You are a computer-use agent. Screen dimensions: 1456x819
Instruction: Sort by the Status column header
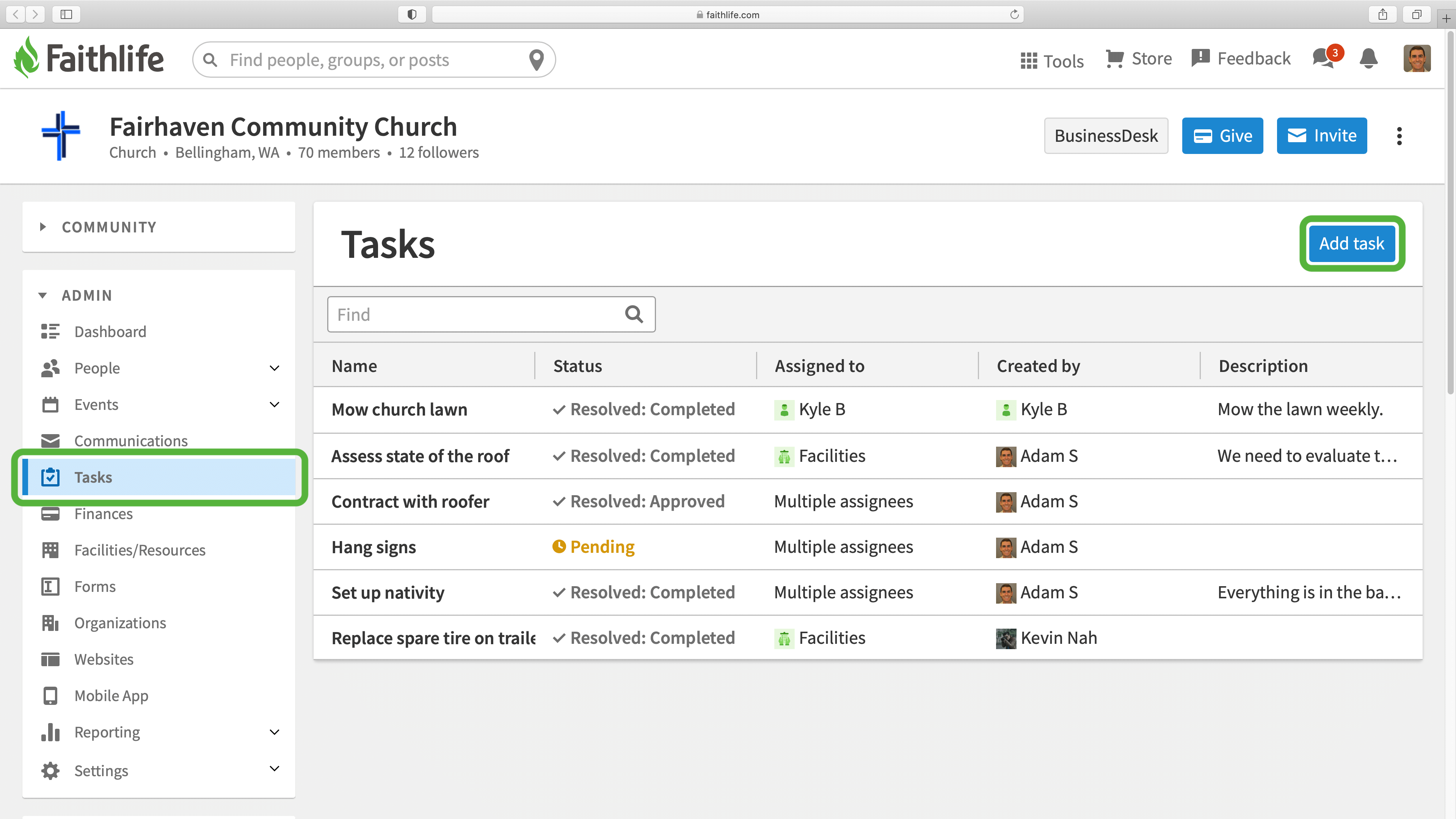coord(577,366)
